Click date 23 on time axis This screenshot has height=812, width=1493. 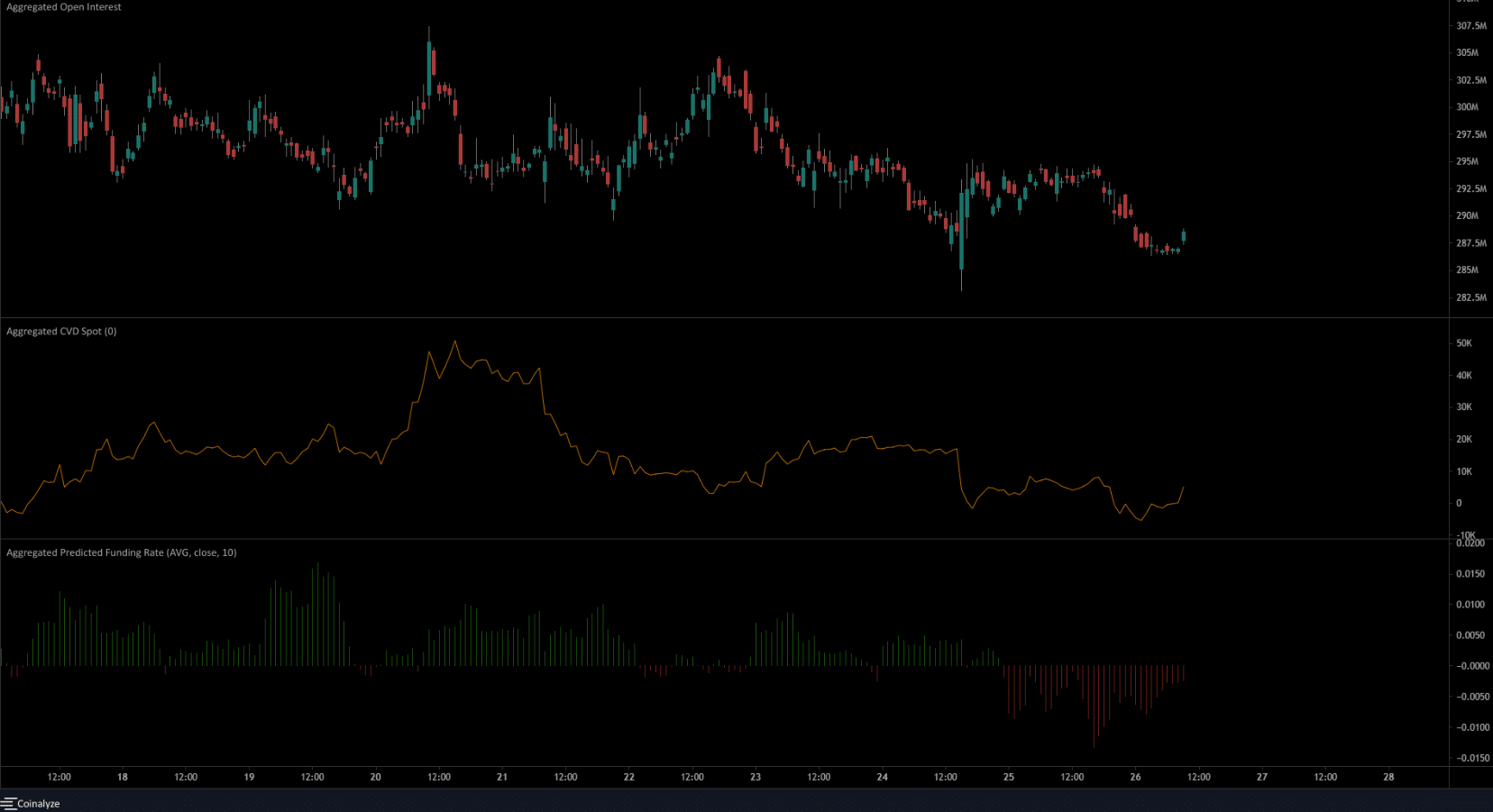pyautogui.click(x=756, y=777)
